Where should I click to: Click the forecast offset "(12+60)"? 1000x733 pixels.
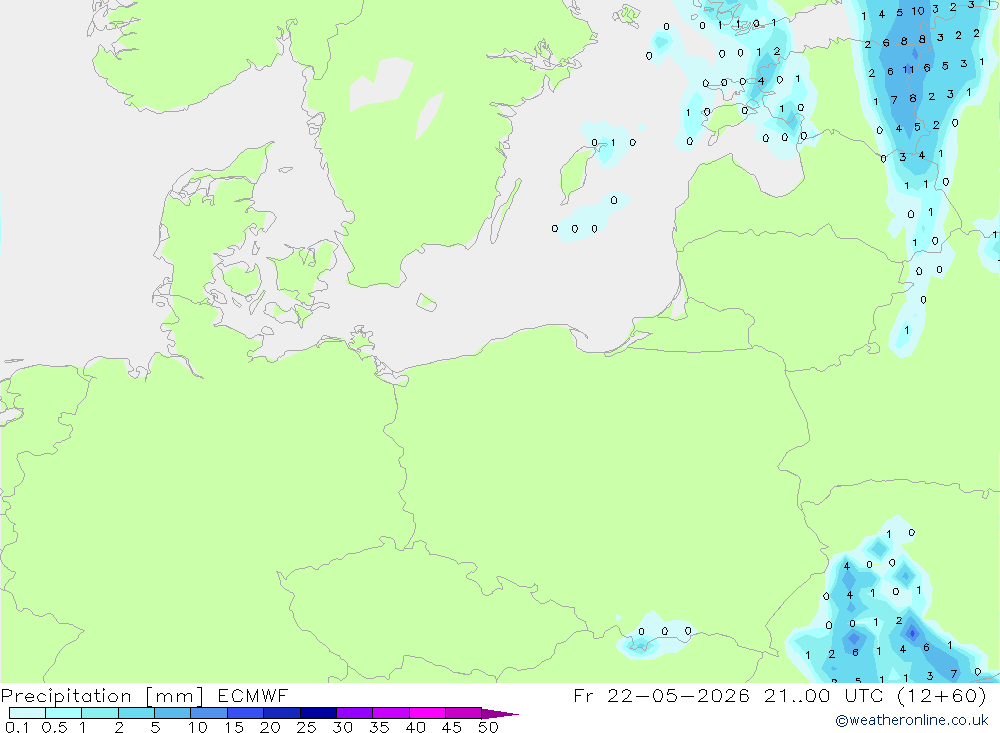click(942, 696)
